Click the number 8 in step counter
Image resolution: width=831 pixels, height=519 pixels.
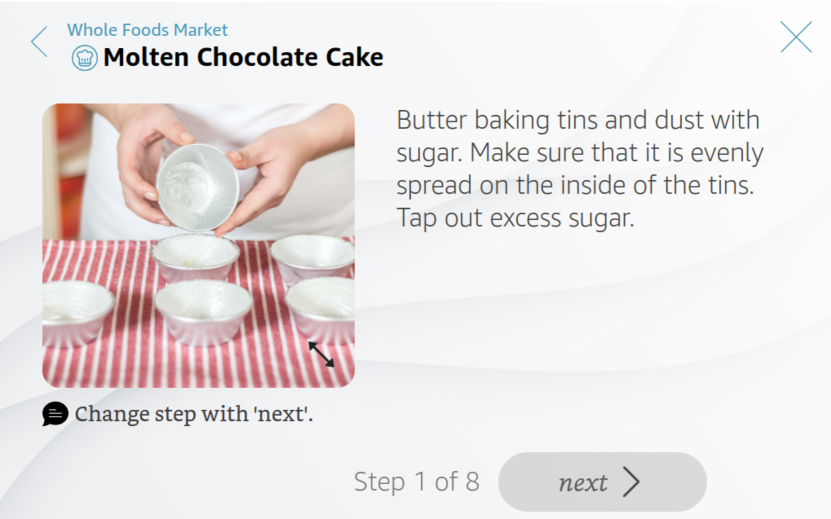[x=471, y=482]
